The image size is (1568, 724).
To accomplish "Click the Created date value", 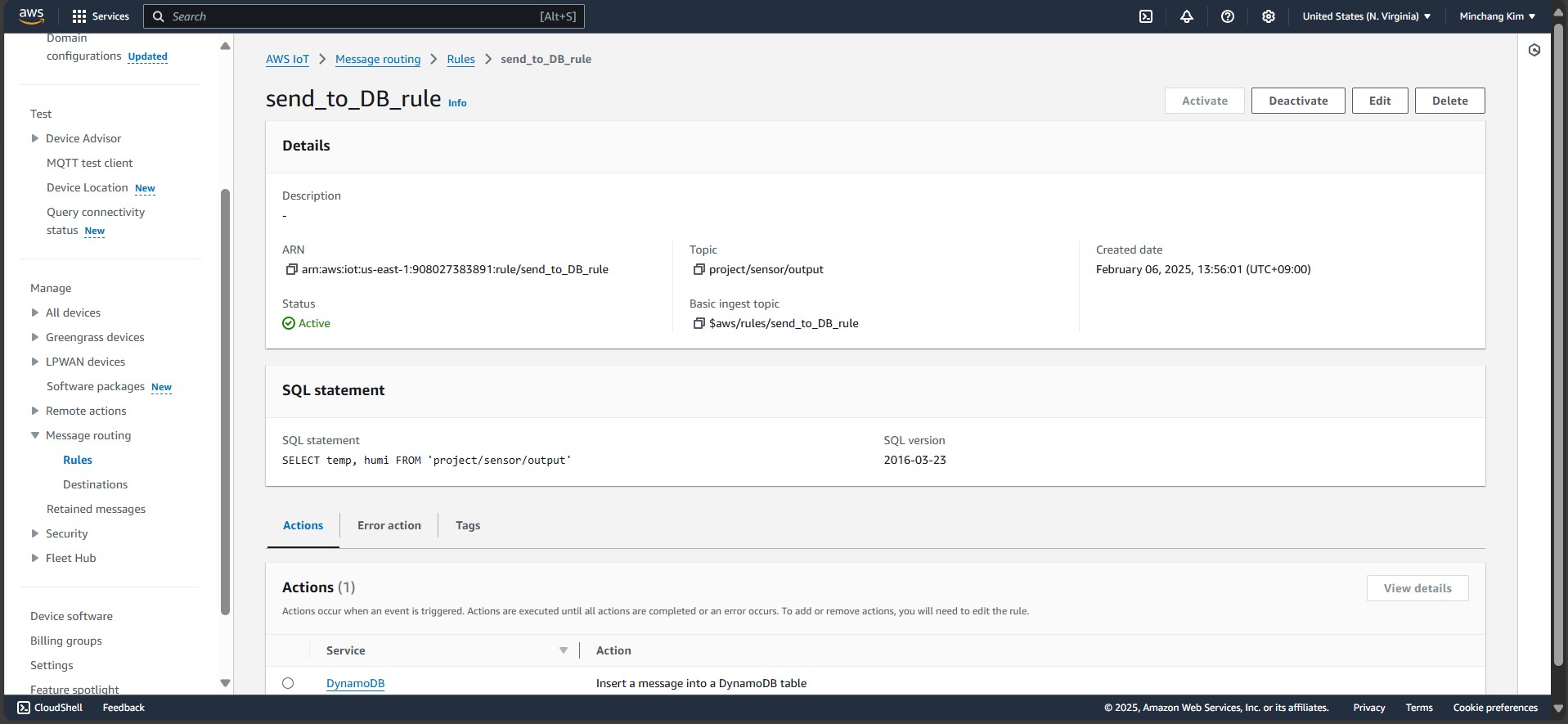I will (x=1203, y=269).
